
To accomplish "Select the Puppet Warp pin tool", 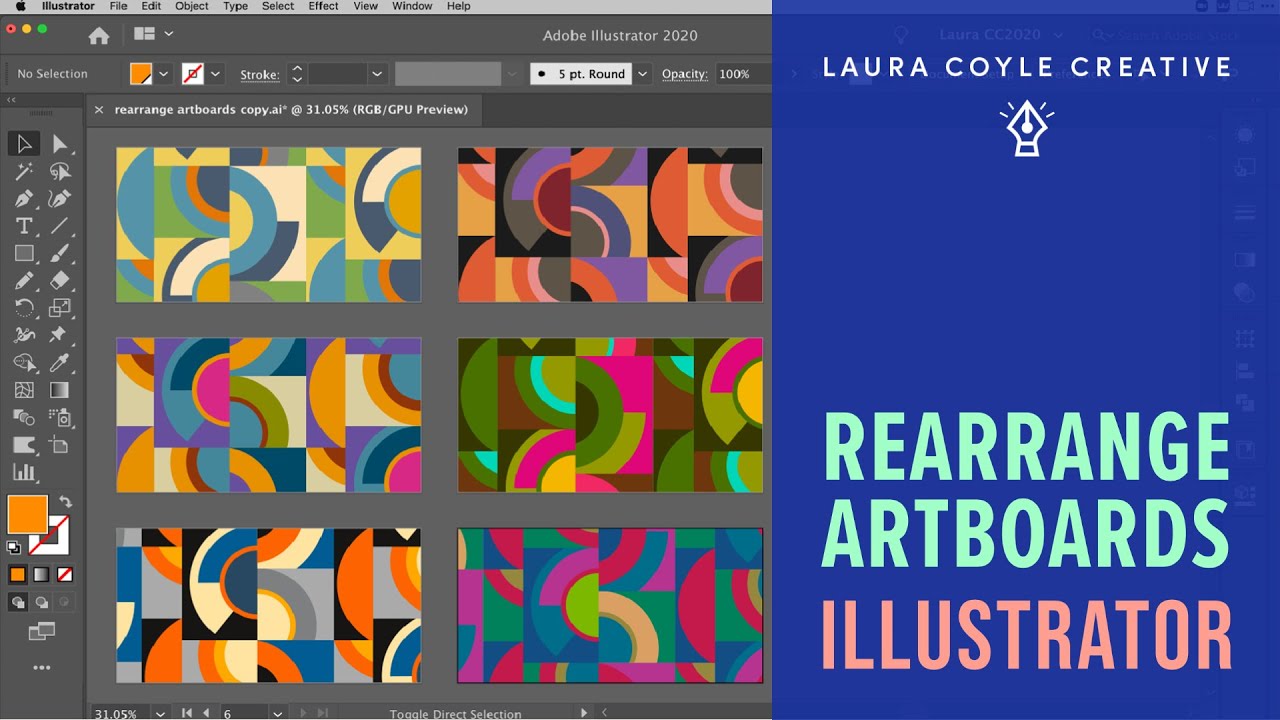I will [x=59, y=335].
